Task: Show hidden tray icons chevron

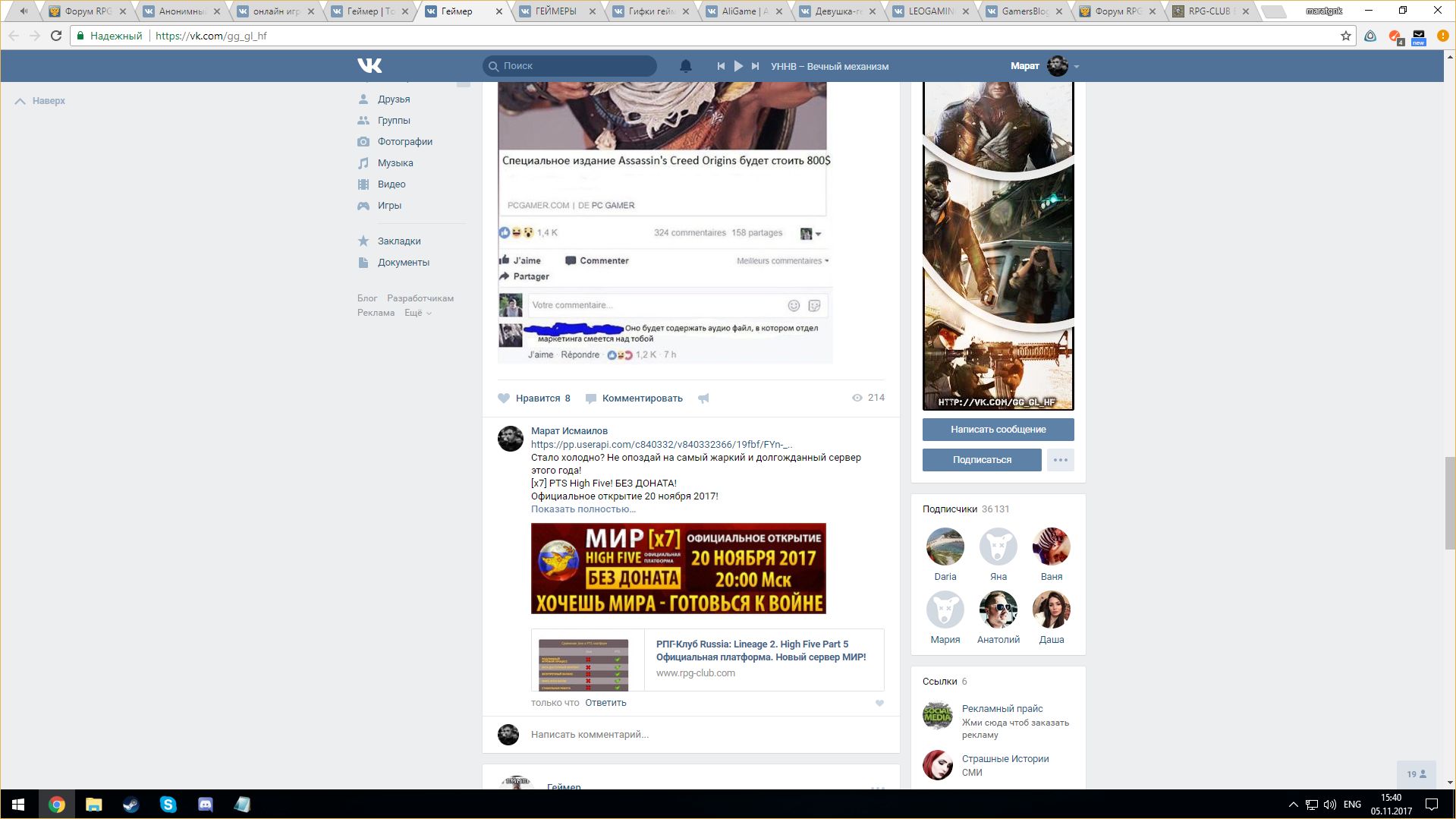Action: tap(1293, 805)
